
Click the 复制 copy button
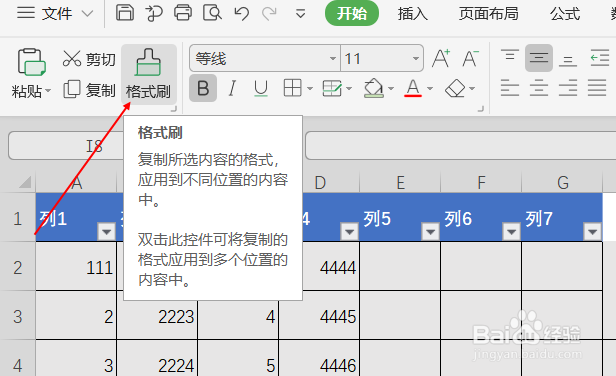pyautogui.click(x=89, y=90)
